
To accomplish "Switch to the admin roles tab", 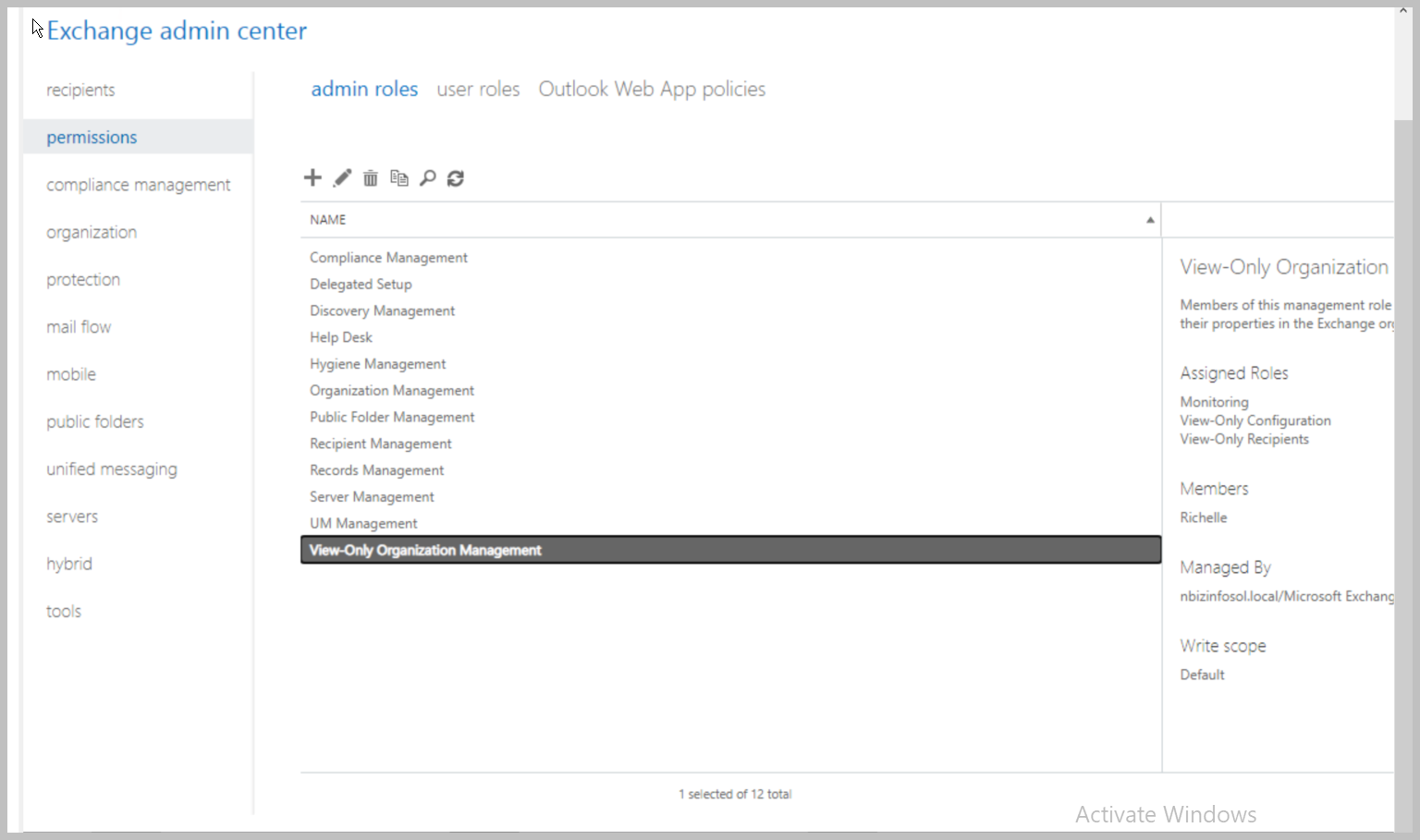I will 364,89.
